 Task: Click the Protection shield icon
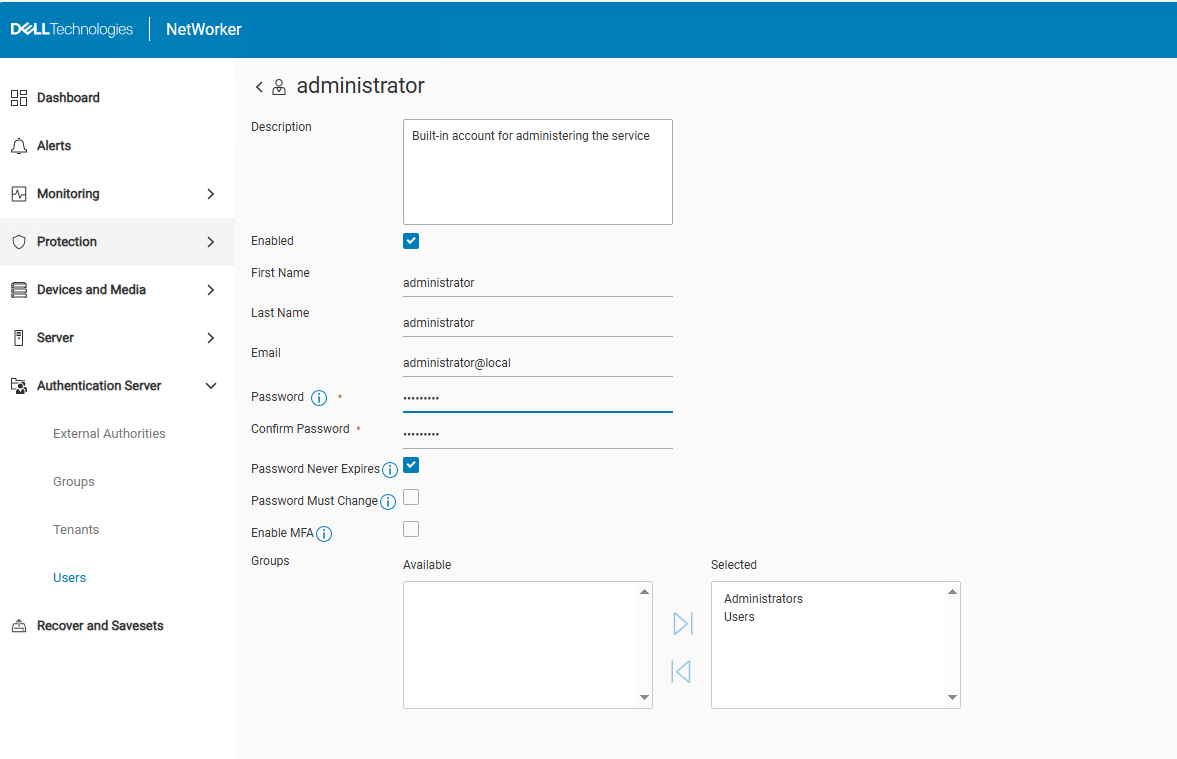(20, 241)
